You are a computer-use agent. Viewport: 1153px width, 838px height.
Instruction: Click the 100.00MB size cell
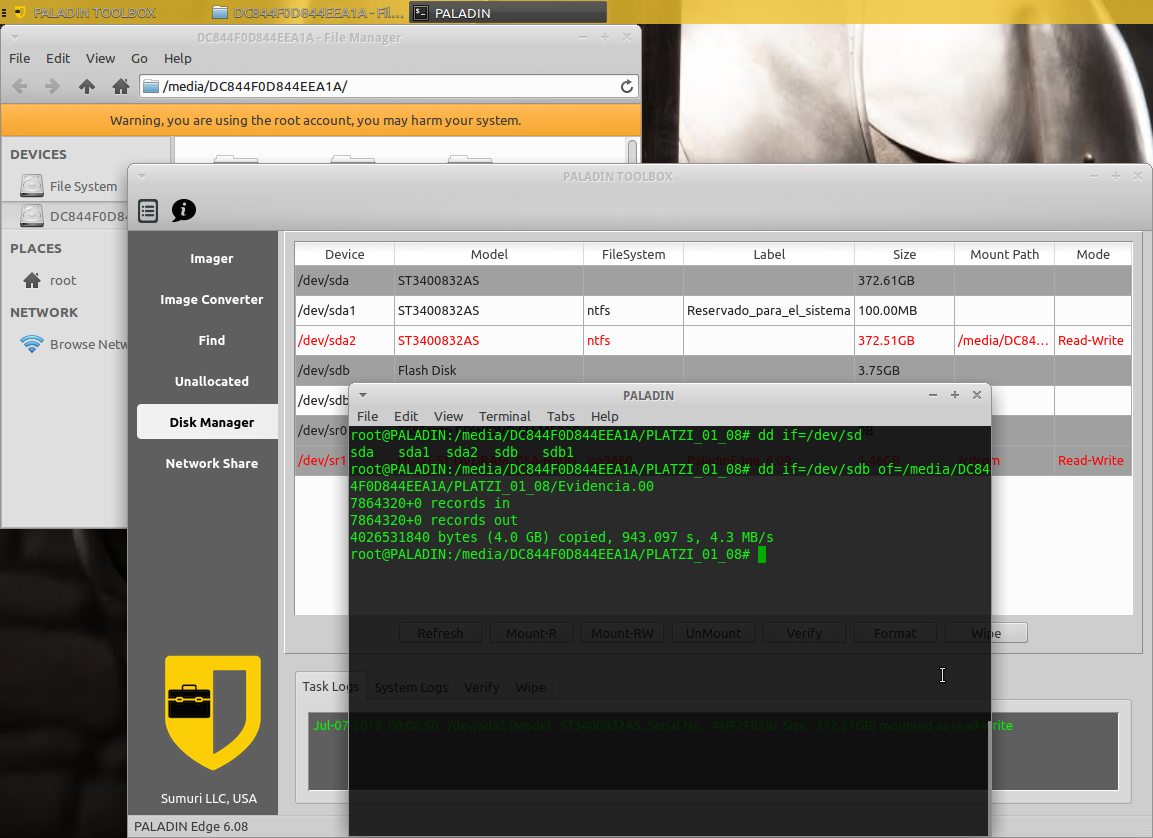coord(904,310)
